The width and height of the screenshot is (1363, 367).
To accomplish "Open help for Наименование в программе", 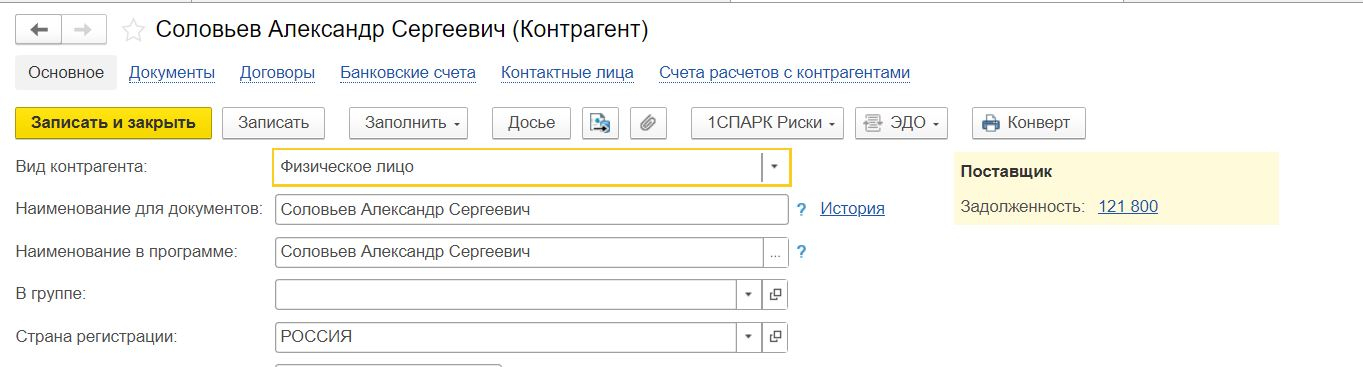I will [x=801, y=252].
